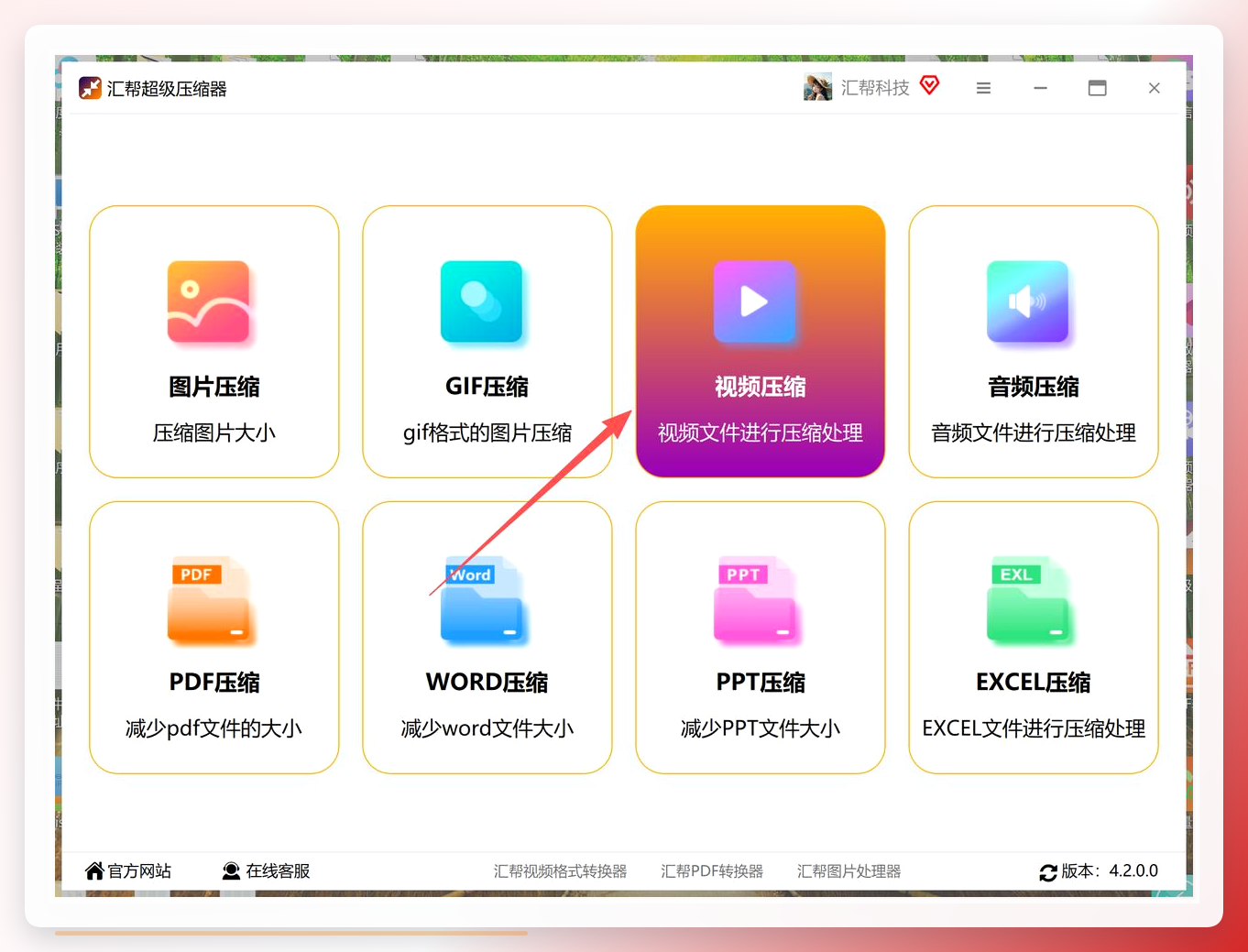Visit the 官方网站 link text
The height and width of the screenshot is (952, 1248).
pos(139,870)
